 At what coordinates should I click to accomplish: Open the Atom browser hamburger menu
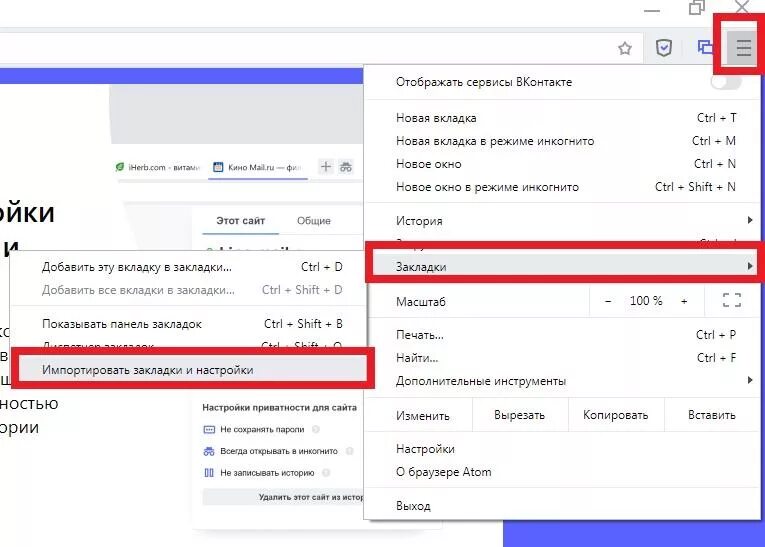743,48
